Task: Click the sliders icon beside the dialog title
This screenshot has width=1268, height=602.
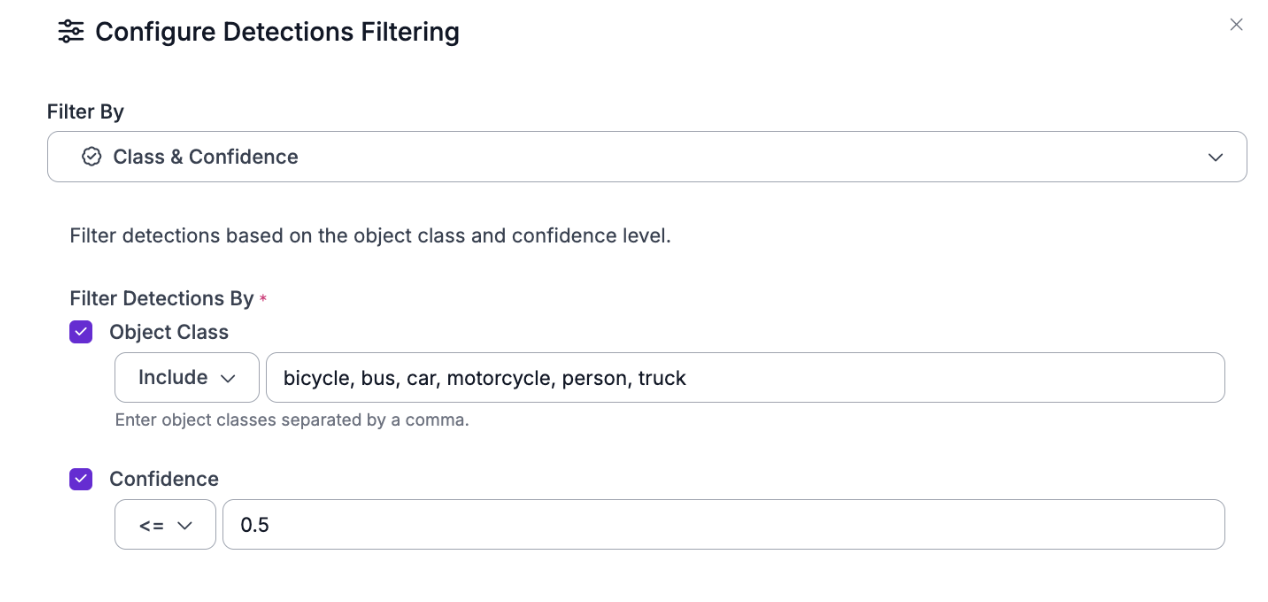Action: 71,32
